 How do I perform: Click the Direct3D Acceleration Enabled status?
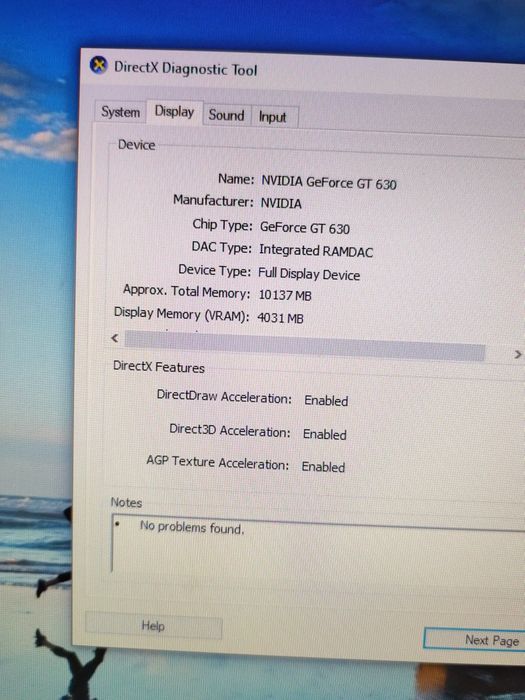click(x=325, y=434)
